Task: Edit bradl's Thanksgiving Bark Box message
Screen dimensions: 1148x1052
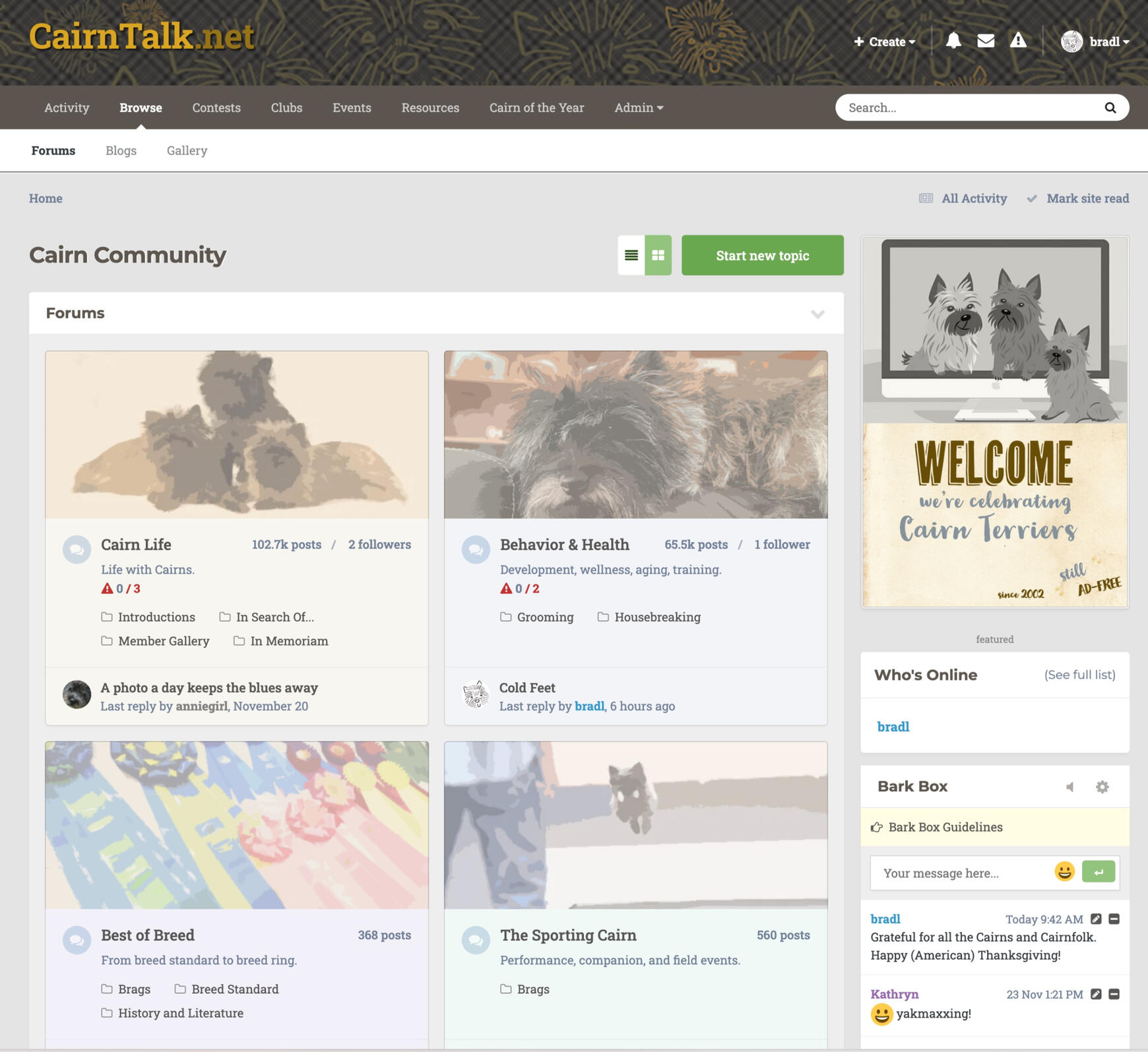Action: pos(1096,918)
